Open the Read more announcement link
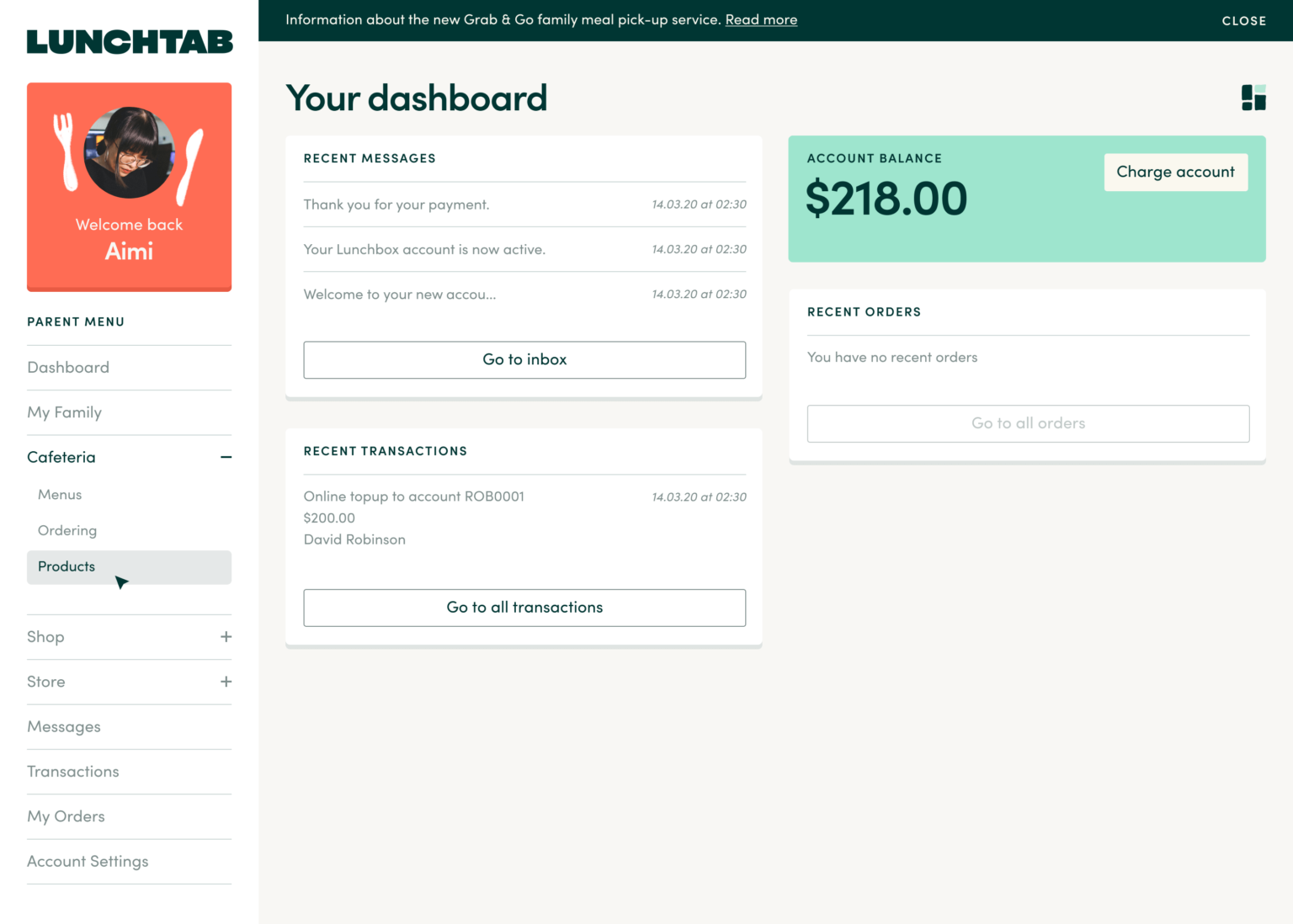This screenshot has height=924, width=1293. (761, 19)
